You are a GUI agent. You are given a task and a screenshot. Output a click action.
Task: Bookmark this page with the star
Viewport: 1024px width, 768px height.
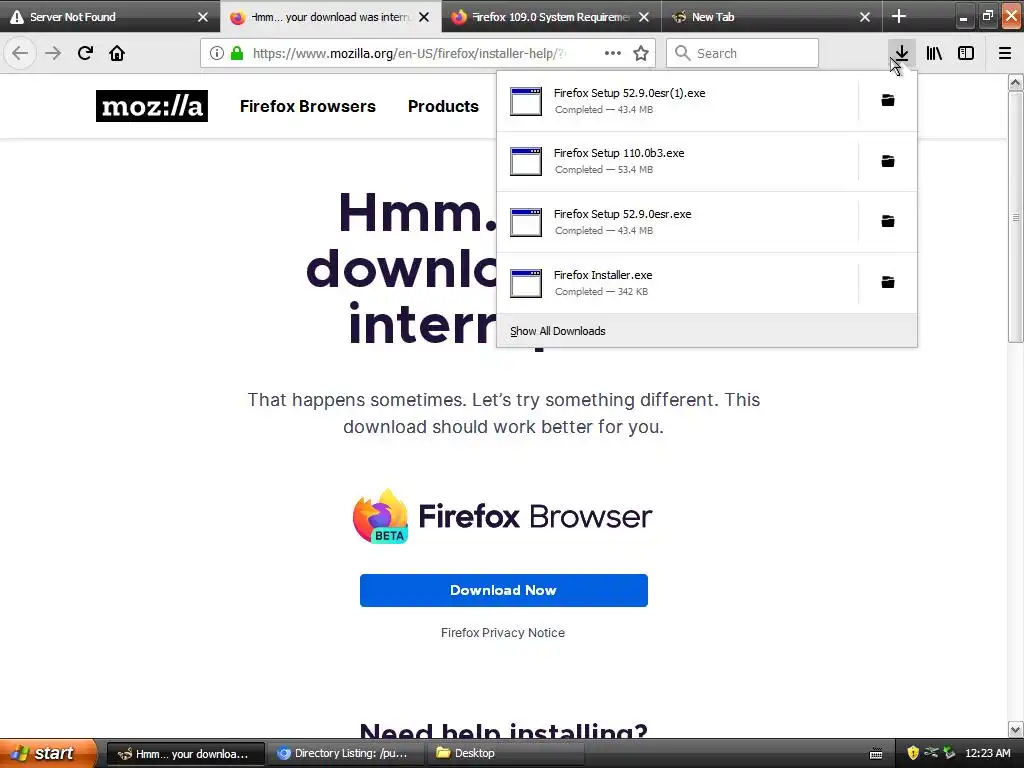coord(641,53)
